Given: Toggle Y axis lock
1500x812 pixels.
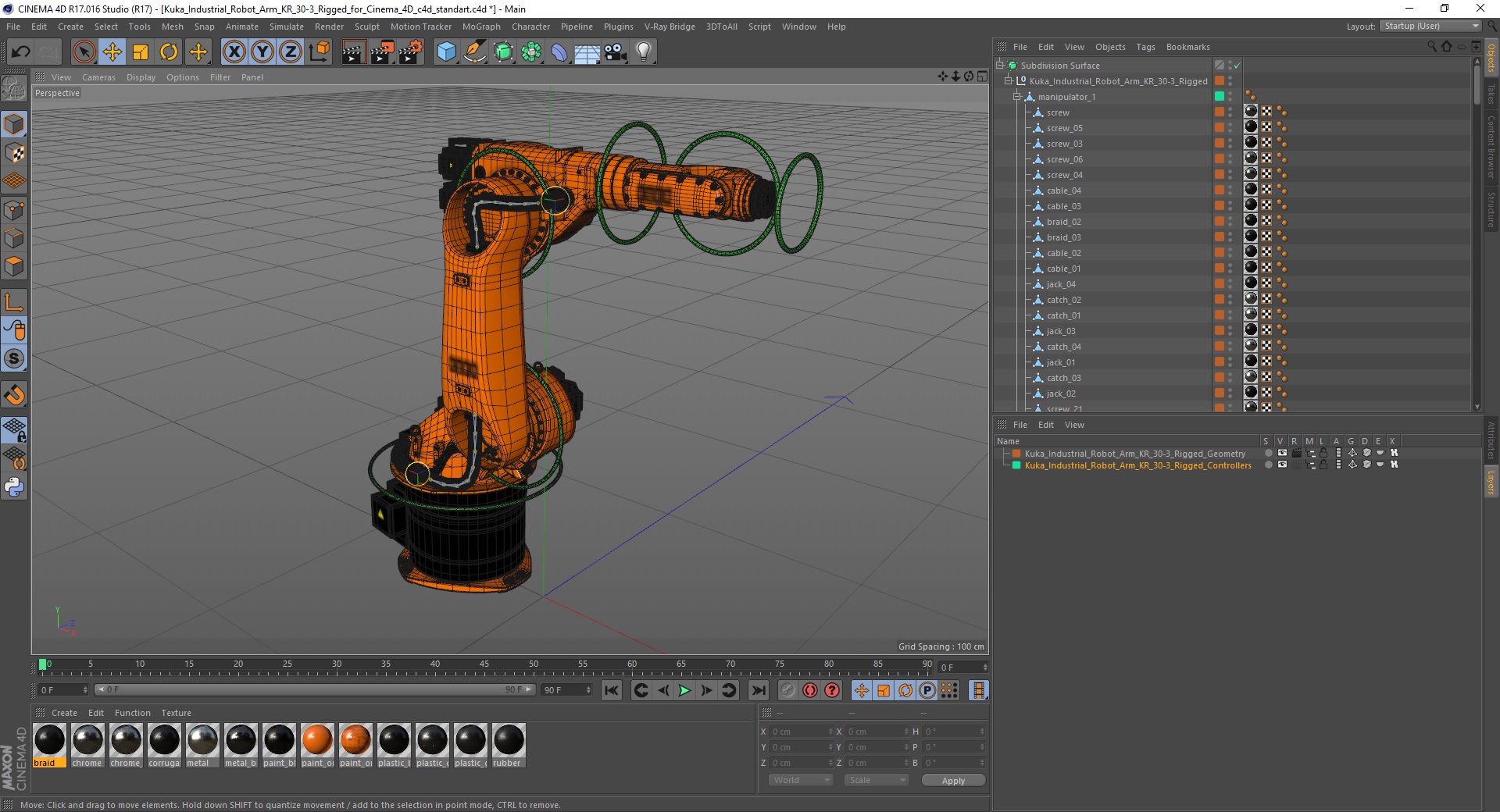Looking at the screenshot, I should [262, 52].
